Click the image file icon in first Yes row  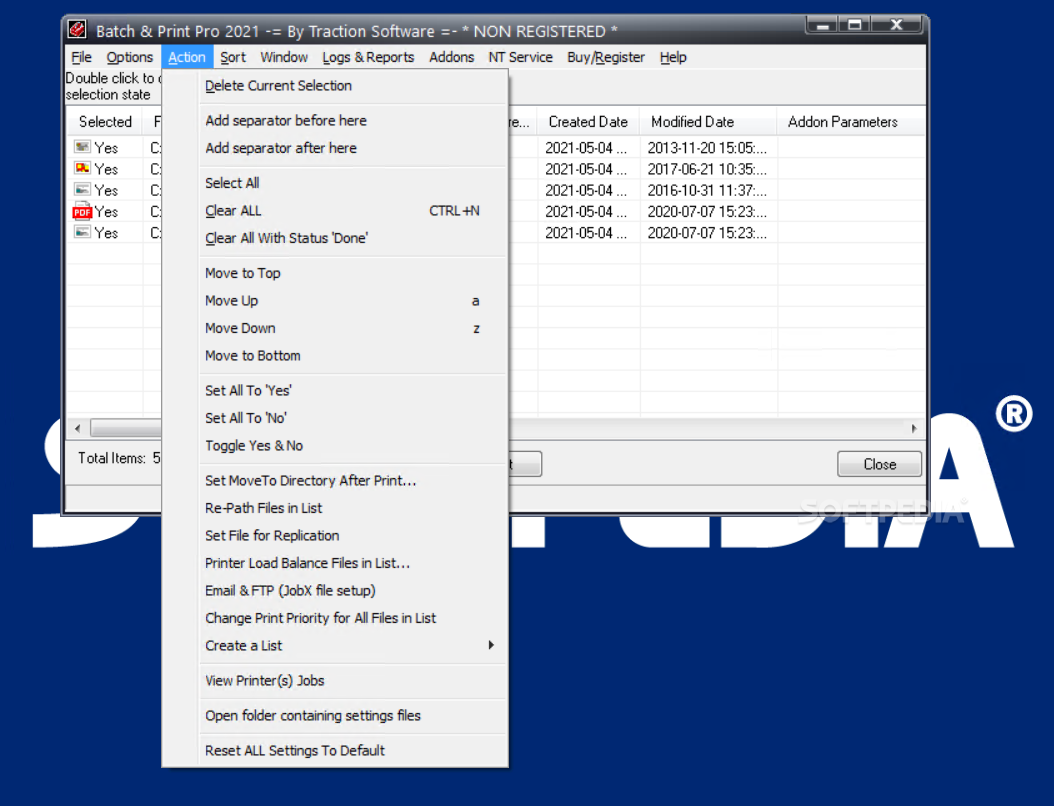82,147
